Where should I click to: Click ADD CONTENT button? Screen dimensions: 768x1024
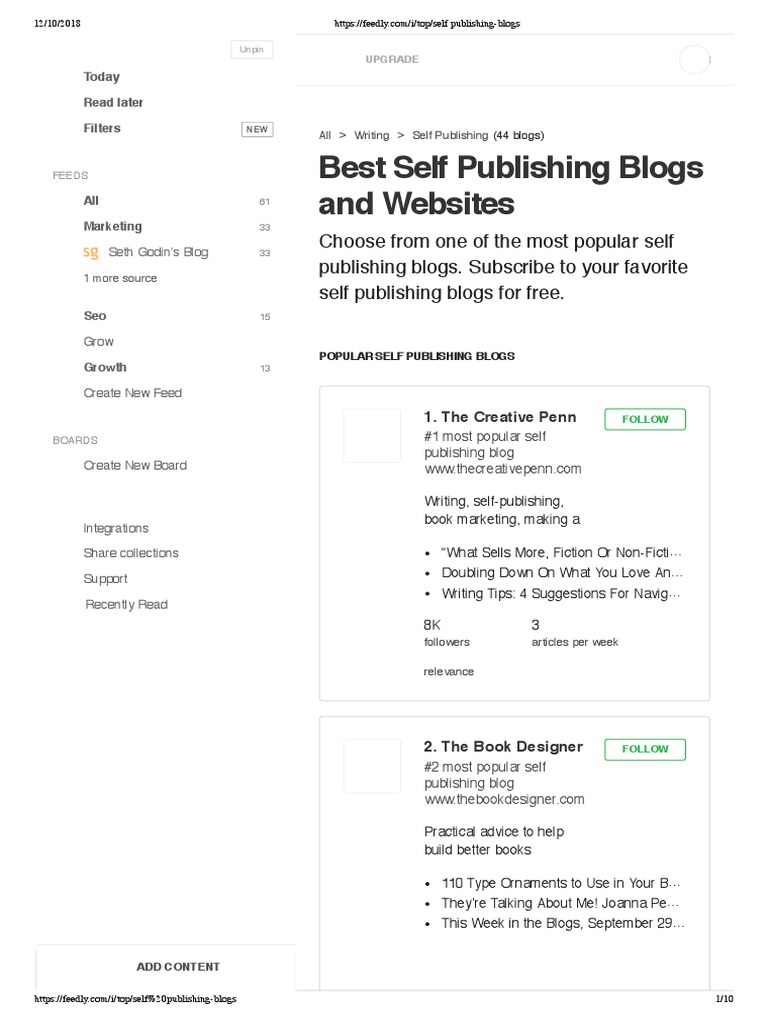178,967
